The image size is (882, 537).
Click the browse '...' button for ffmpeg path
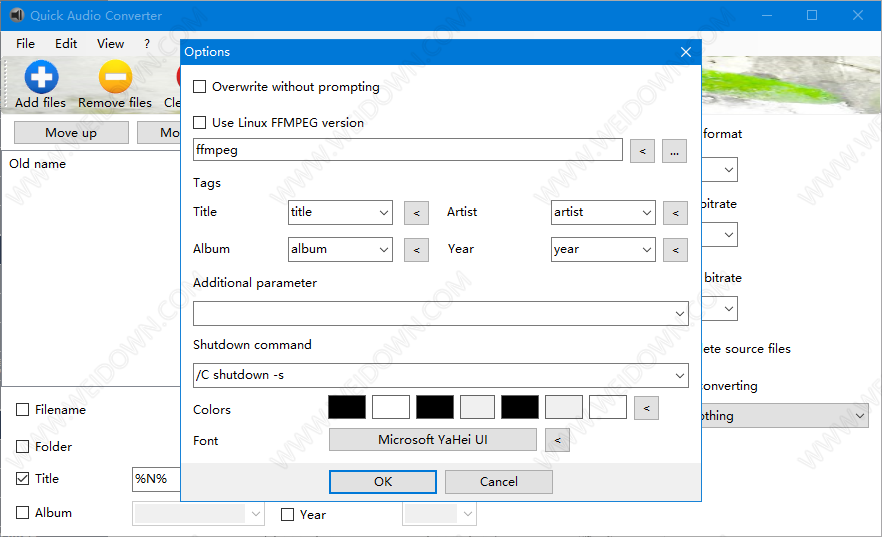(674, 151)
